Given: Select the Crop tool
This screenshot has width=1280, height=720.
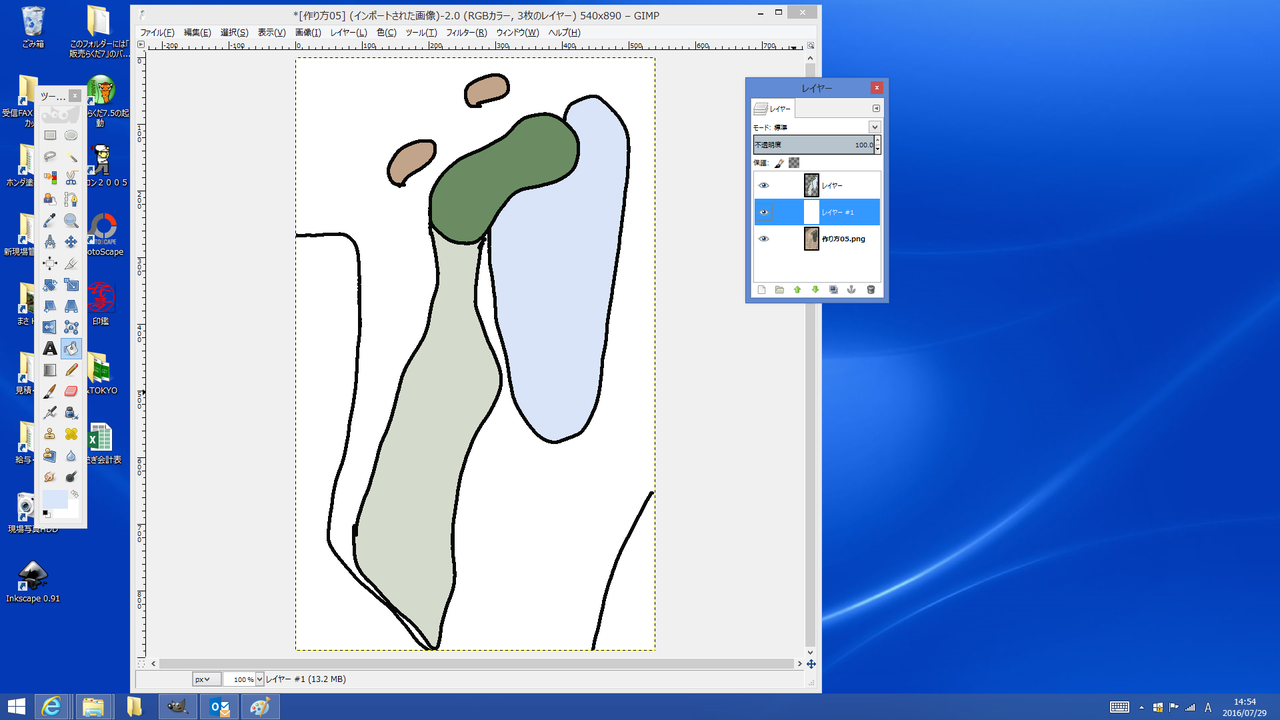Looking at the screenshot, I should pyautogui.click(x=71, y=263).
